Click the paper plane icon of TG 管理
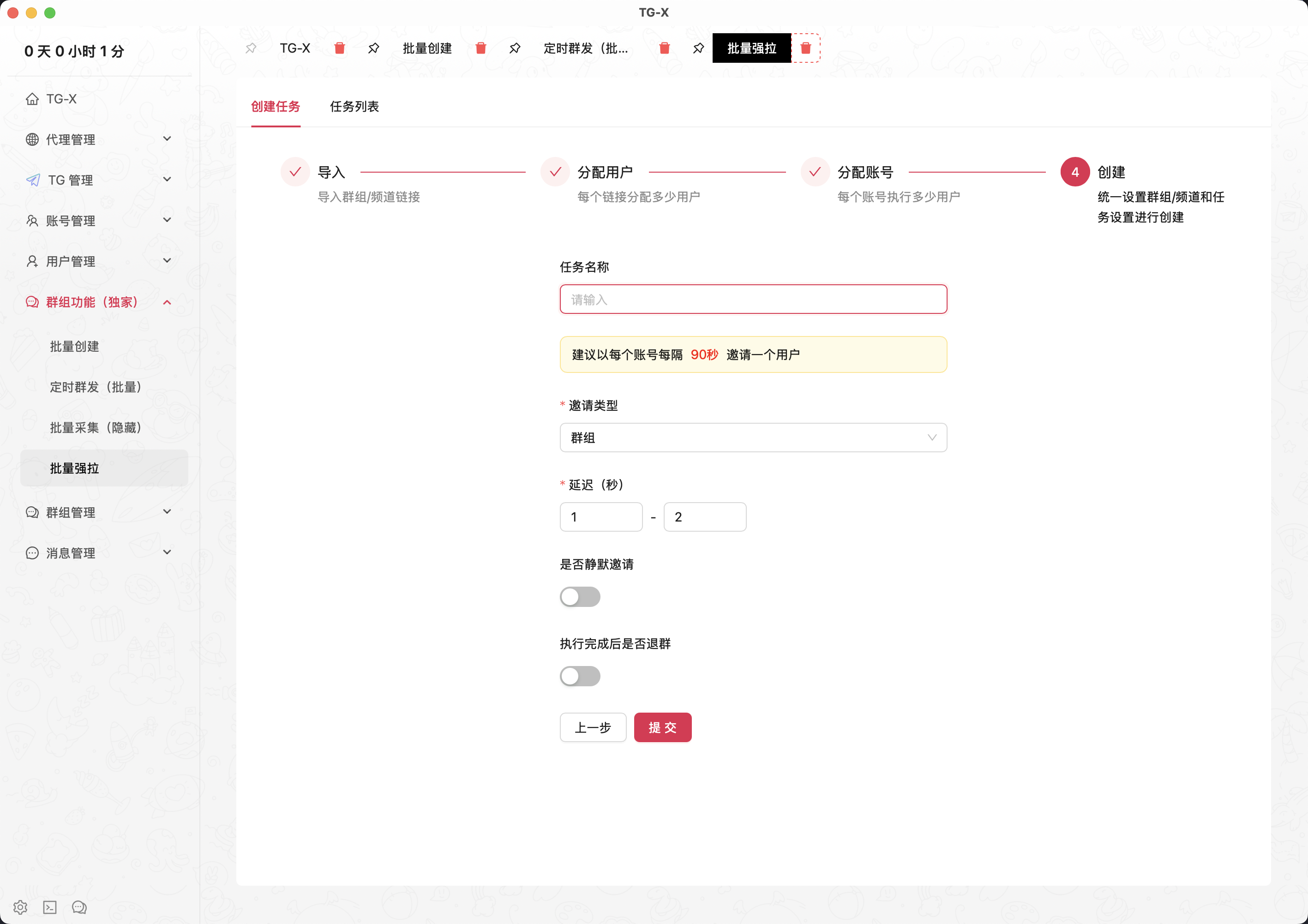Viewport: 1308px width, 924px height. click(x=33, y=180)
